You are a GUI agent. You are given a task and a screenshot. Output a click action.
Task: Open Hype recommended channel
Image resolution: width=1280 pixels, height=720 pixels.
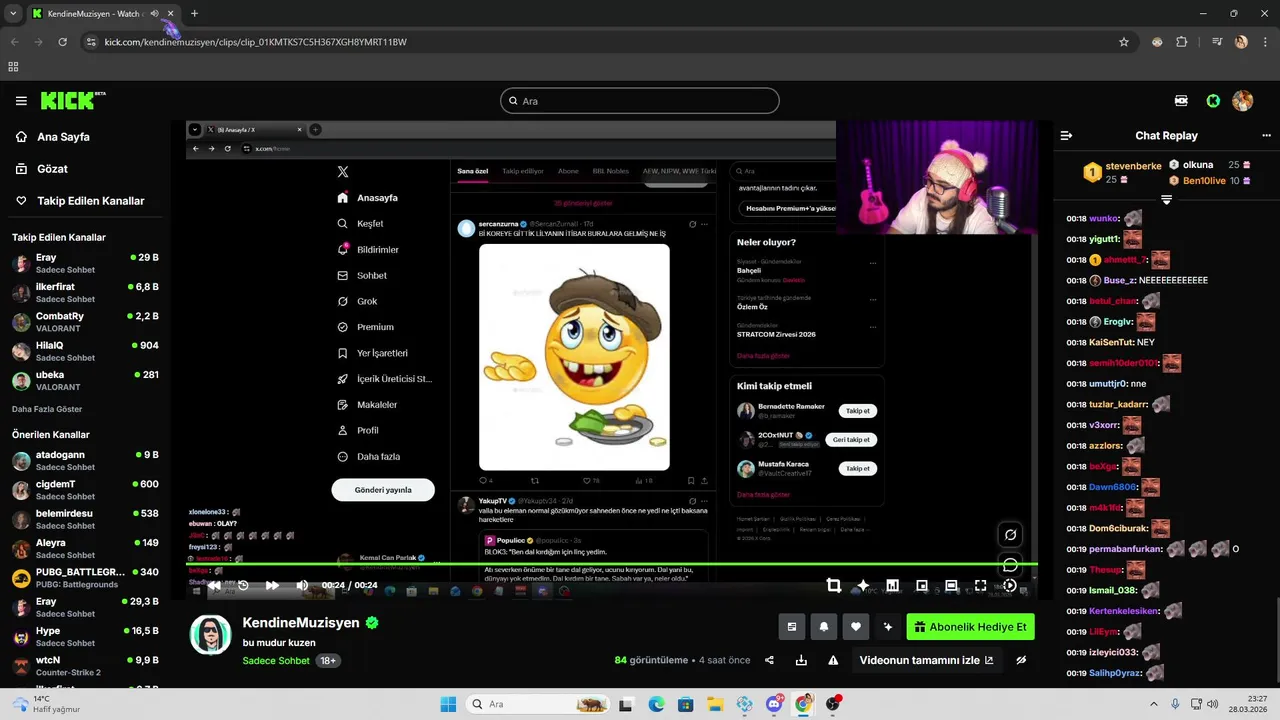coord(85,636)
